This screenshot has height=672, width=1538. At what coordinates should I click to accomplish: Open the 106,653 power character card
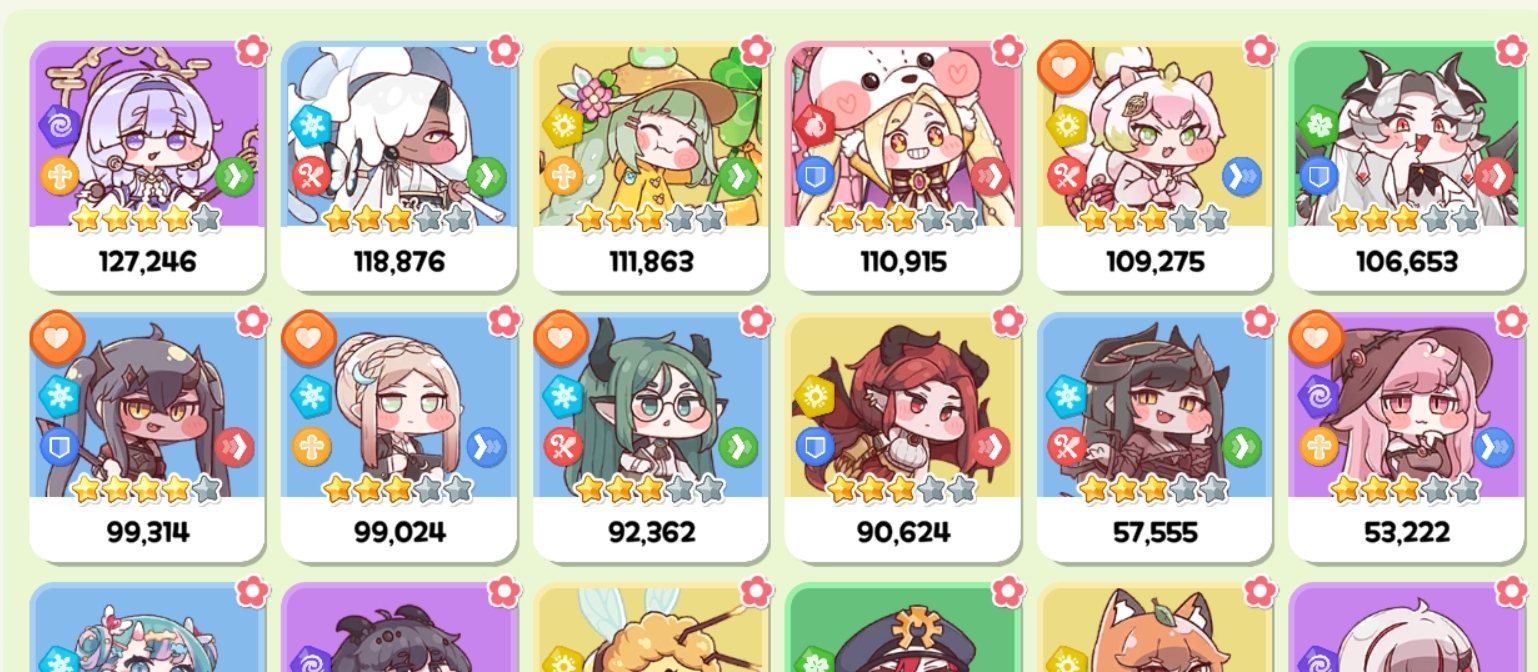tap(1406, 166)
